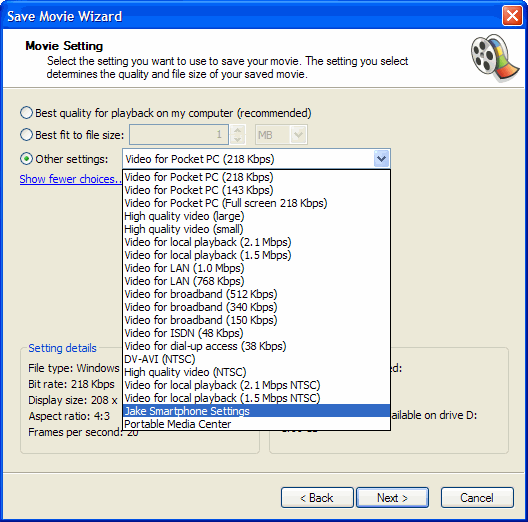Cancel the Save Movie Wizard

point(477,497)
